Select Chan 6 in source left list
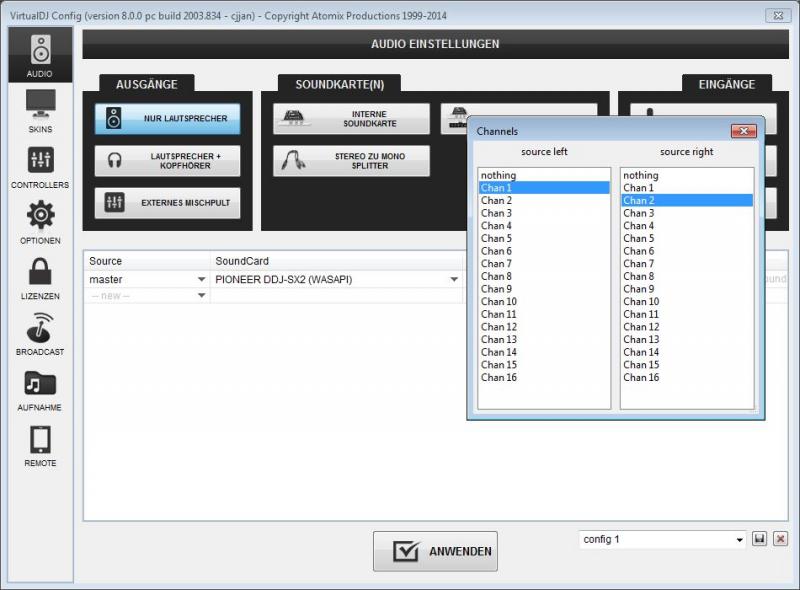800x590 pixels. click(544, 251)
